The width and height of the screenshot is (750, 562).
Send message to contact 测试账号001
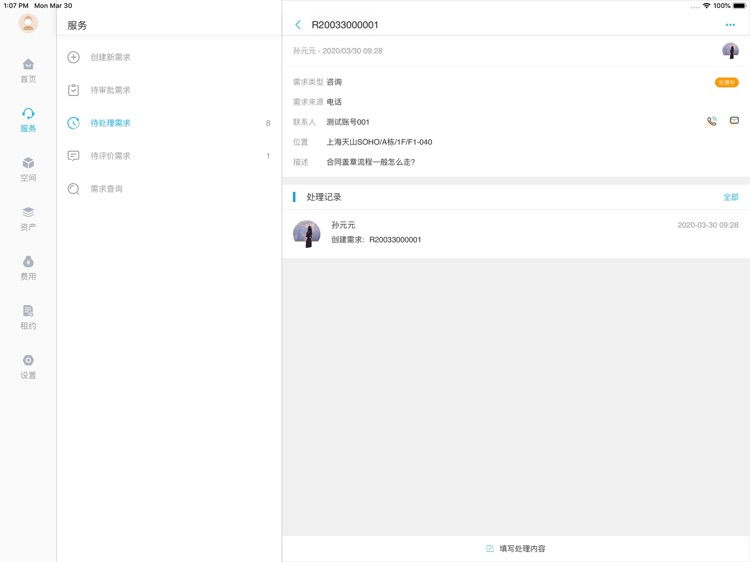(x=734, y=121)
